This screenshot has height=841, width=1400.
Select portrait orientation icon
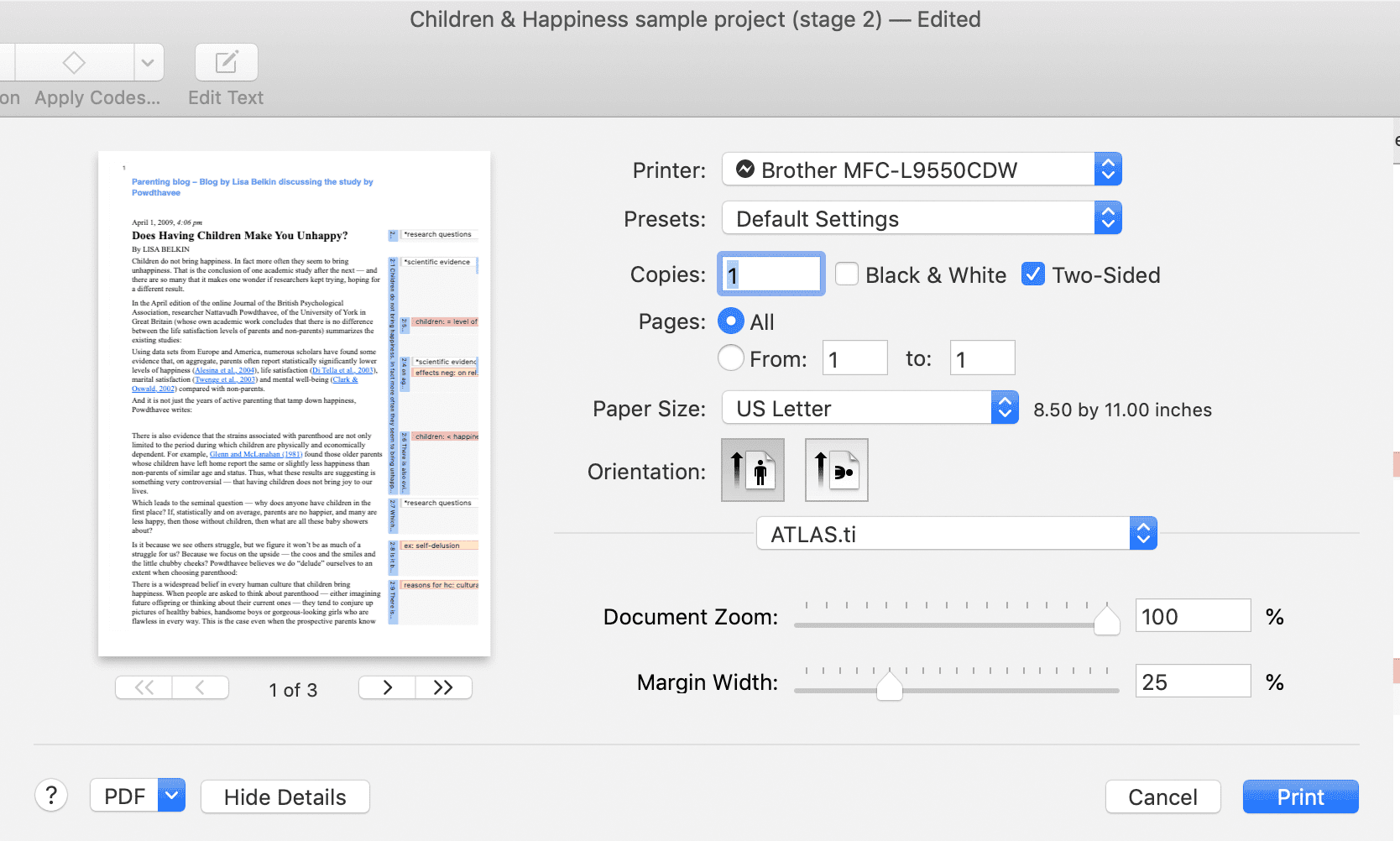click(x=753, y=470)
